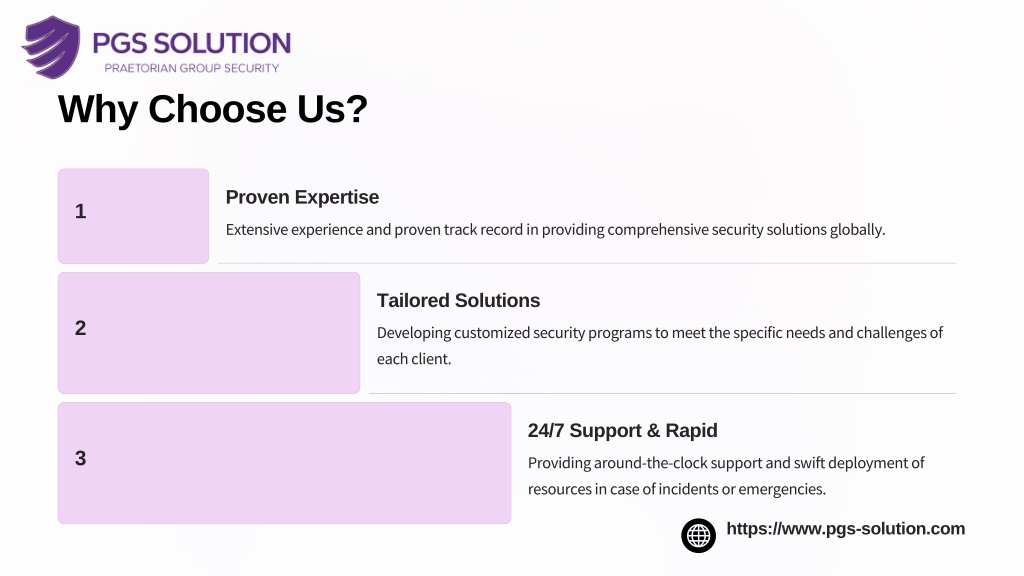Click the Providing around-the-clock support text
This screenshot has height=576, width=1024.
click(x=726, y=475)
